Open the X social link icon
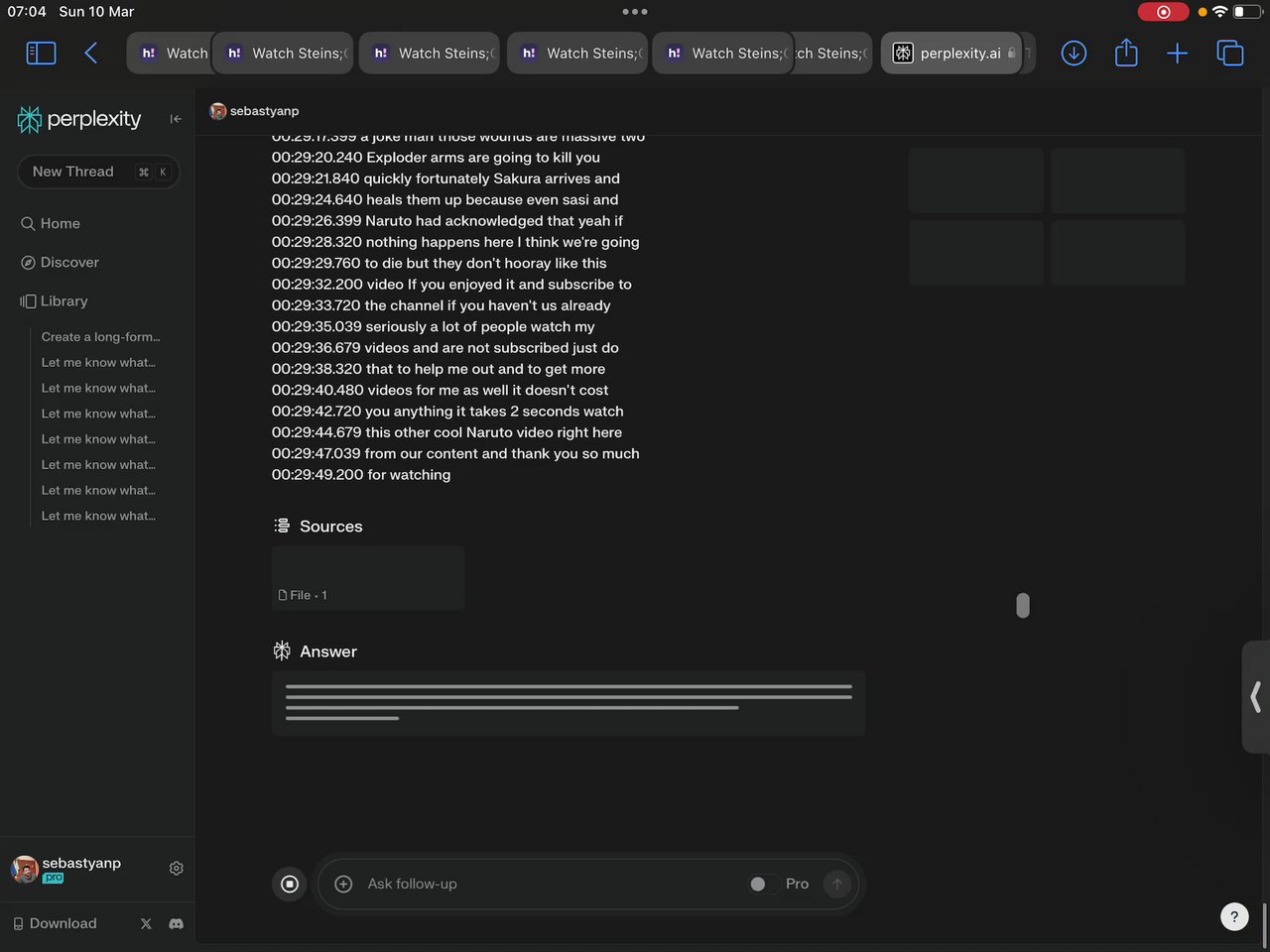The height and width of the screenshot is (952, 1270). click(146, 923)
